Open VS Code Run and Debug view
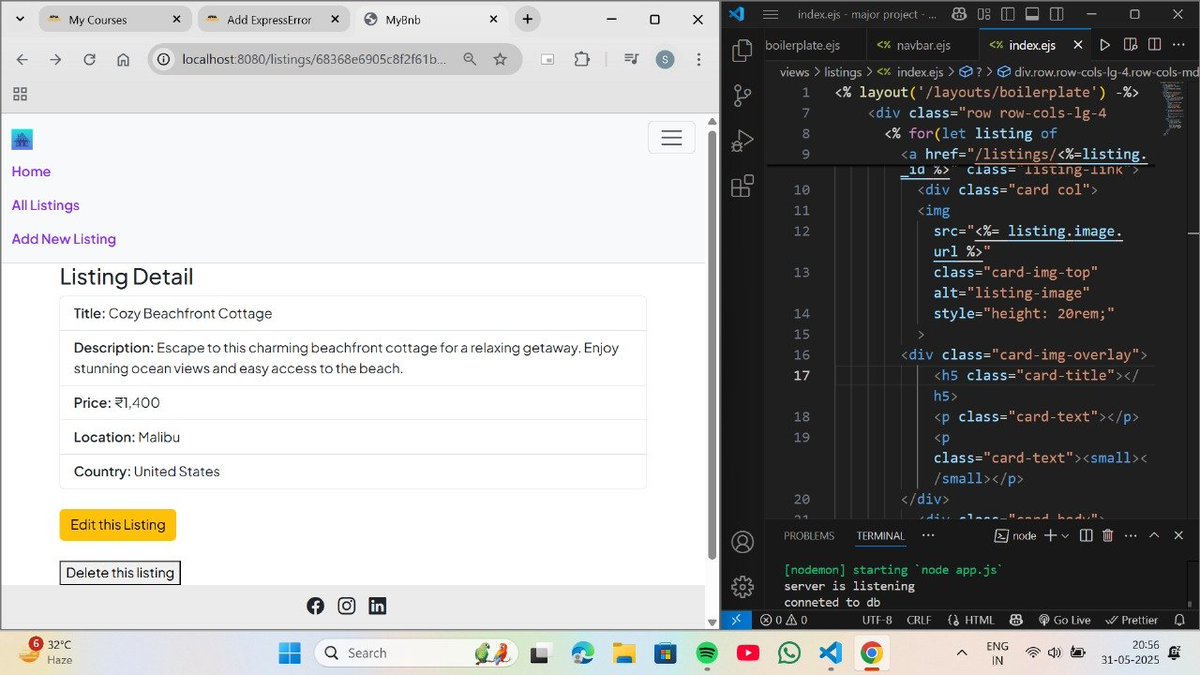Viewport: 1200px width, 675px height. click(x=742, y=141)
